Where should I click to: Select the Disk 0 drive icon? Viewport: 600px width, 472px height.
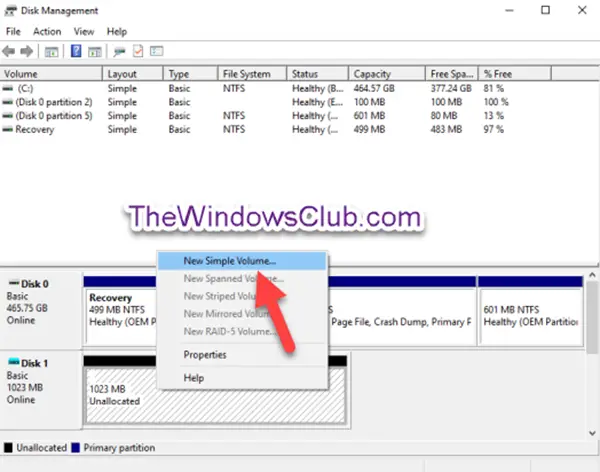point(14,283)
